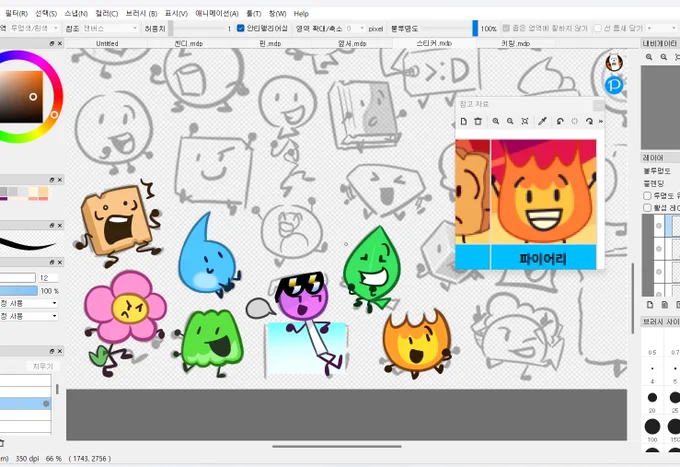This screenshot has width=680, height=467.
Task: Open the first 사용 dropdown in brush settings
Action: pyautogui.click(x=29, y=303)
